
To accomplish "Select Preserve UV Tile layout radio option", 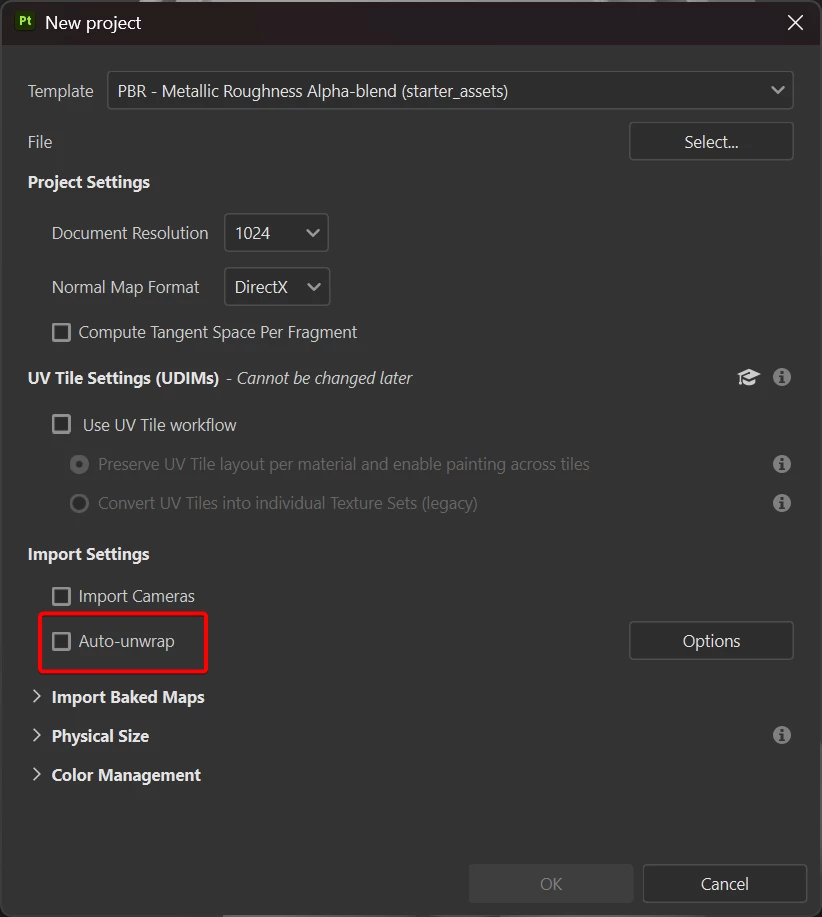I will pyautogui.click(x=80, y=464).
